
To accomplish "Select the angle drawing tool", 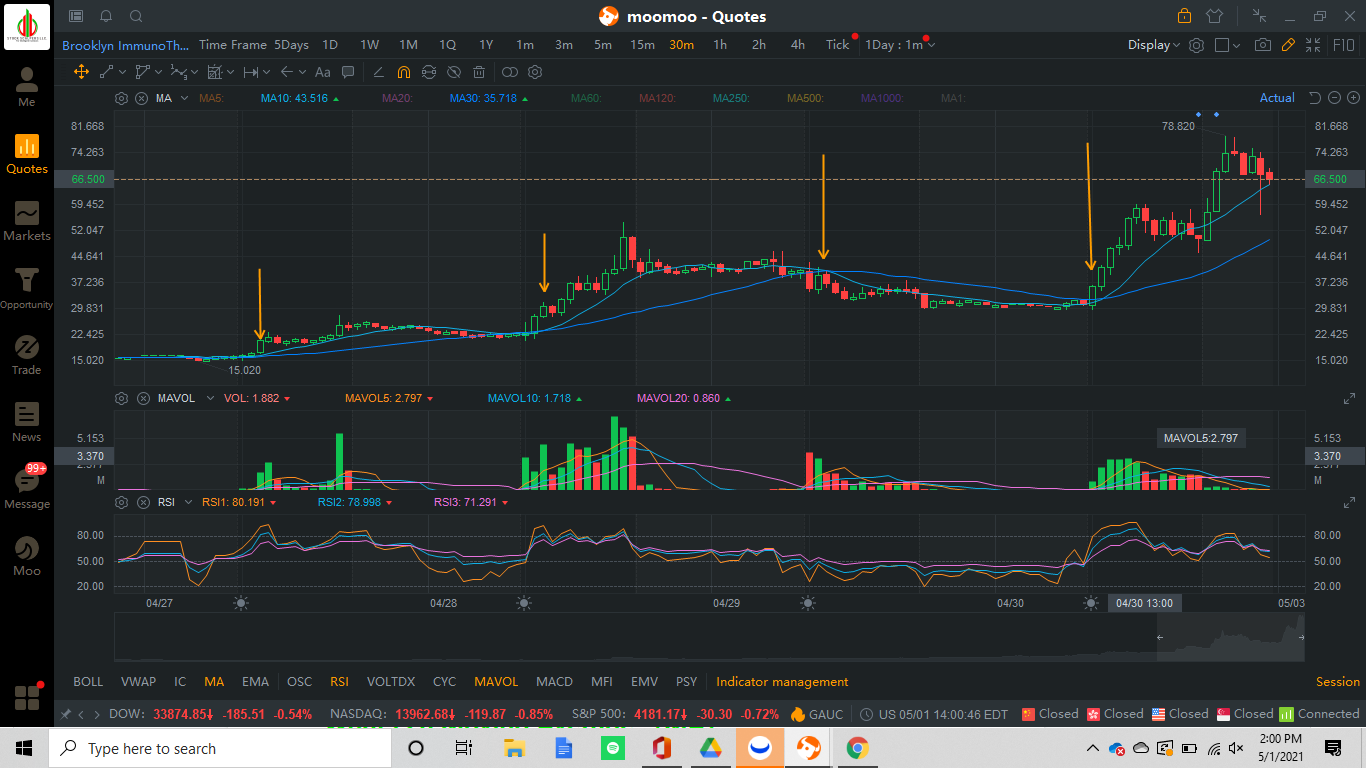I will [378, 72].
